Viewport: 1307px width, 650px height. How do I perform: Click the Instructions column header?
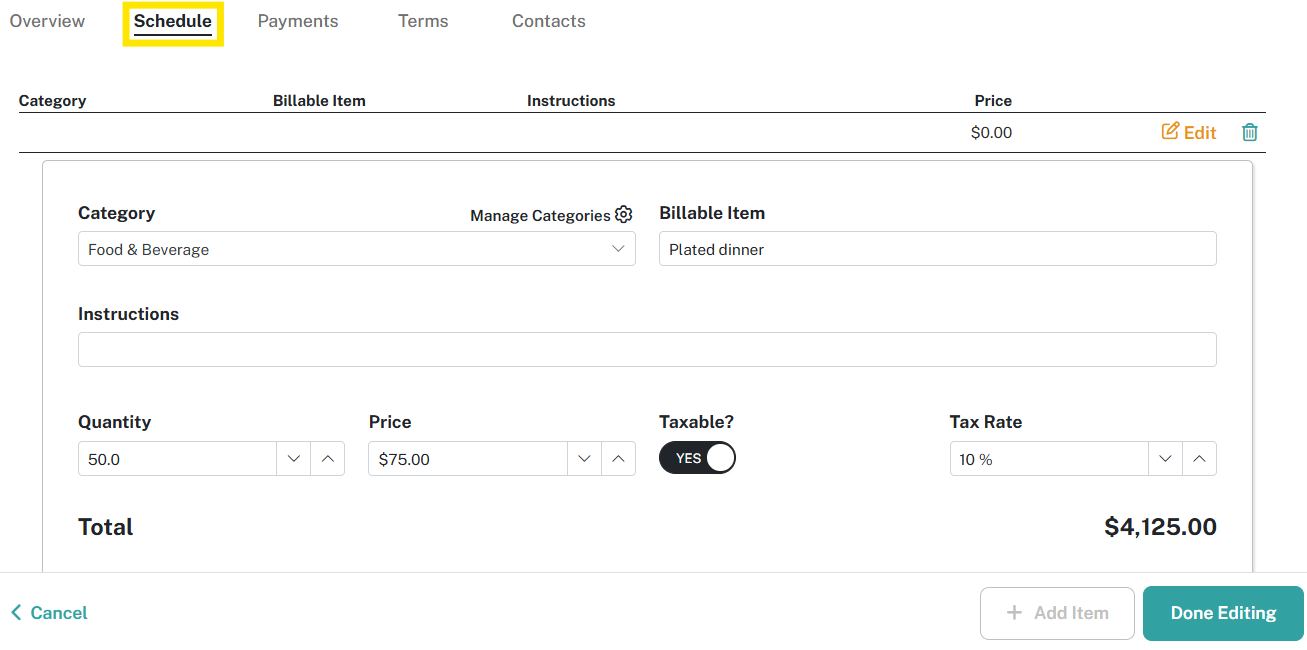[x=571, y=101]
